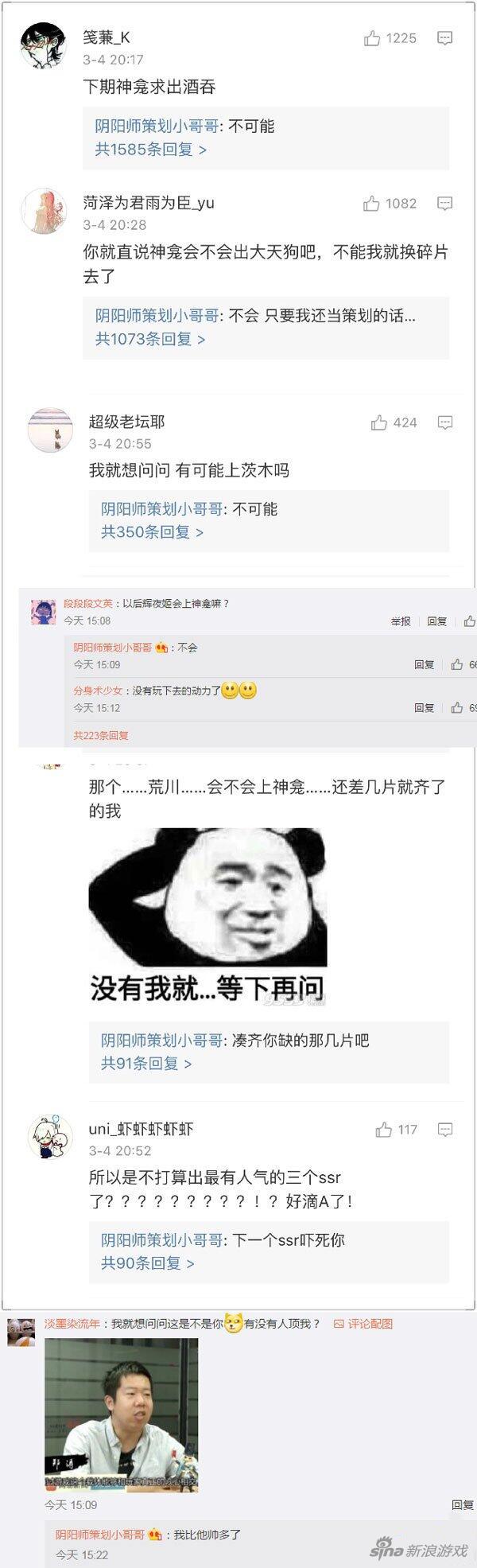Image resolution: width=477 pixels, height=1568 pixels.
Task: Expand 共91条回复 replies
Action: [x=146, y=1064]
